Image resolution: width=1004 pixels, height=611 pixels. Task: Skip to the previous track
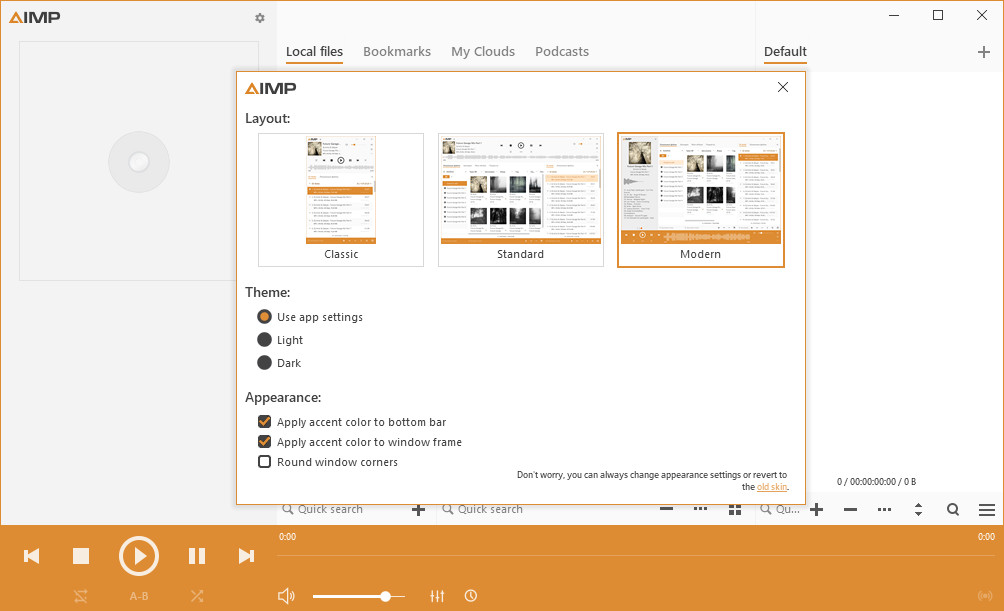(x=32, y=556)
